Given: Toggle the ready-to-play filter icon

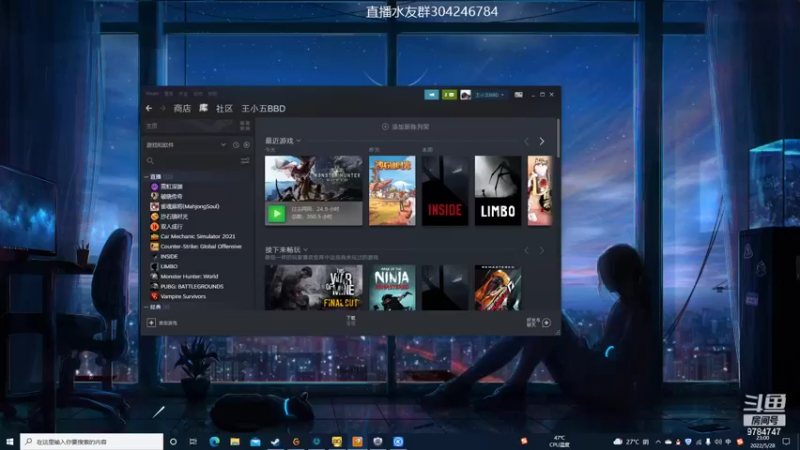Looking at the screenshot, I should point(246,145).
